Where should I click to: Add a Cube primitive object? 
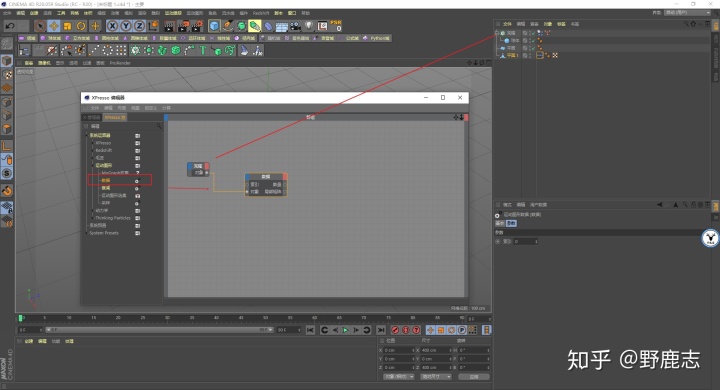[214, 26]
